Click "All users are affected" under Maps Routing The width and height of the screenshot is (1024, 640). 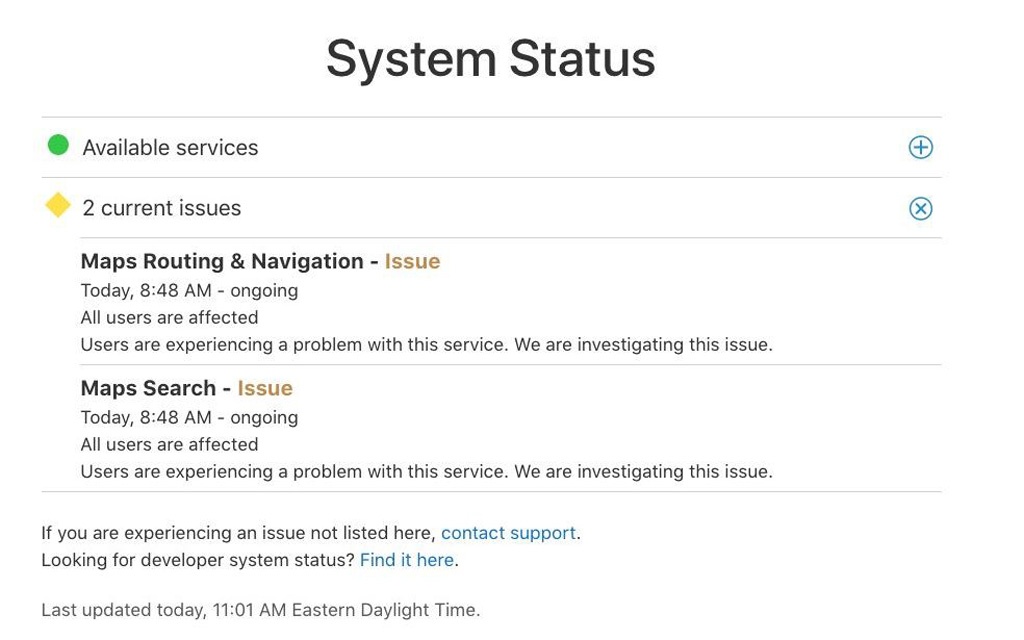pyautogui.click(x=169, y=318)
